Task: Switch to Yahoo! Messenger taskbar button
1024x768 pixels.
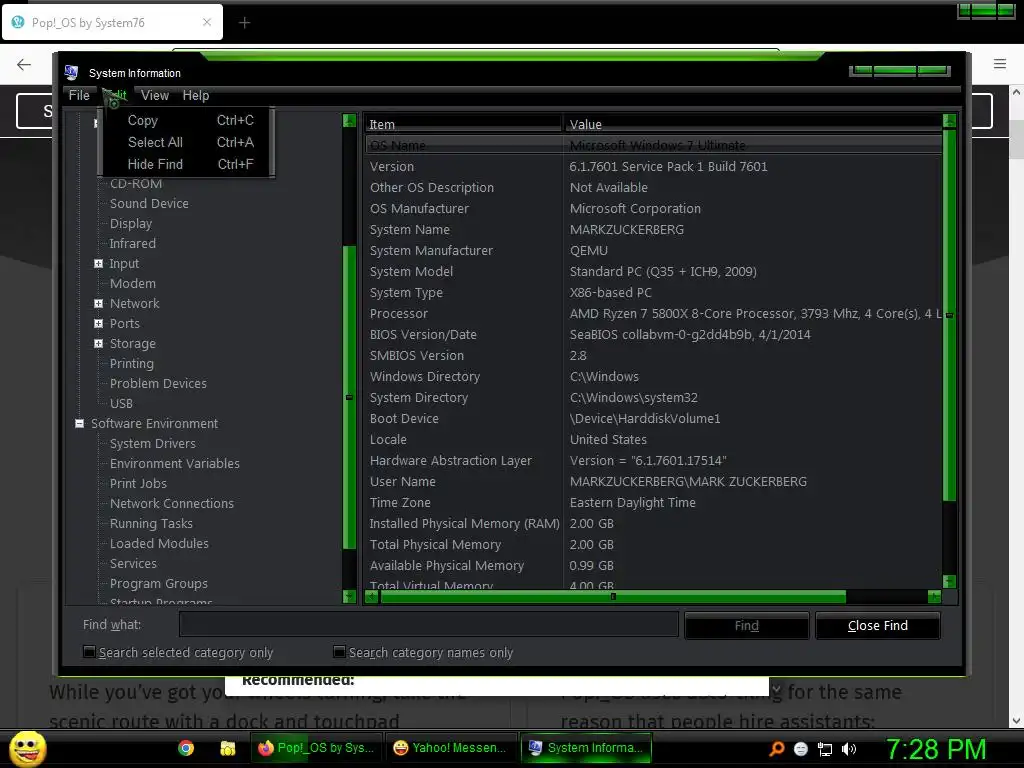Action: 451,748
